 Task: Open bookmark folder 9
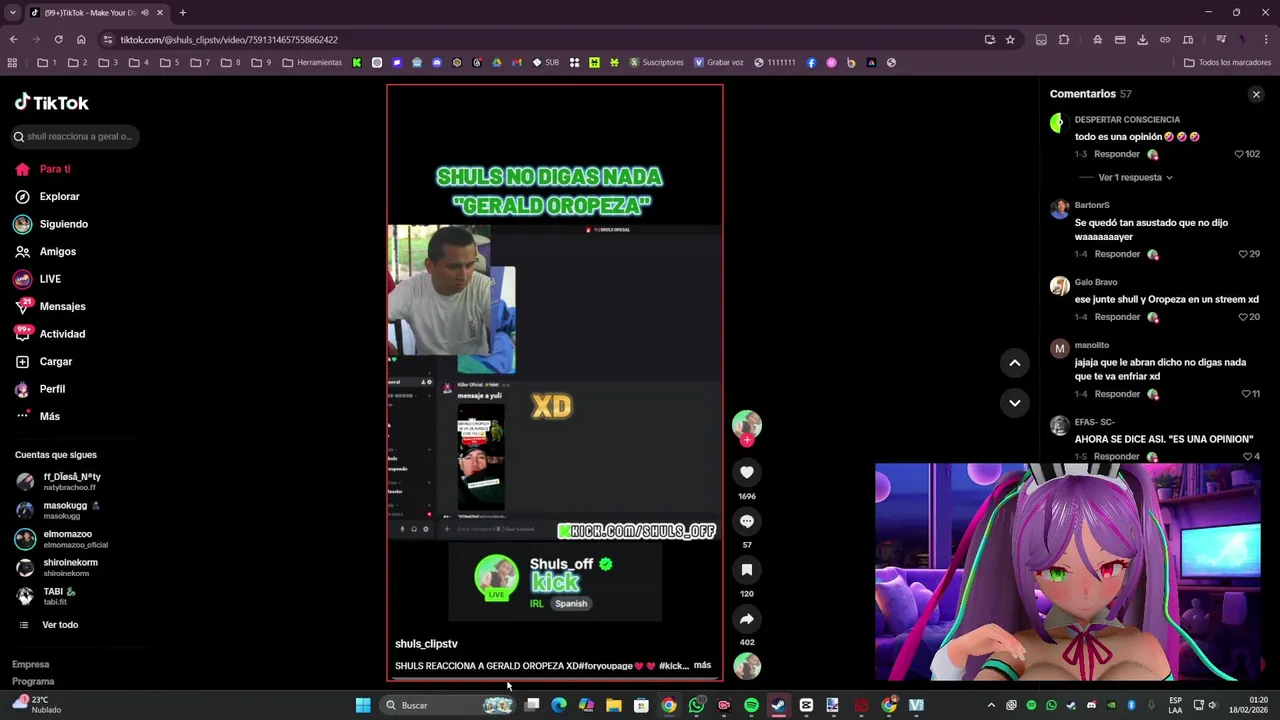click(x=262, y=62)
